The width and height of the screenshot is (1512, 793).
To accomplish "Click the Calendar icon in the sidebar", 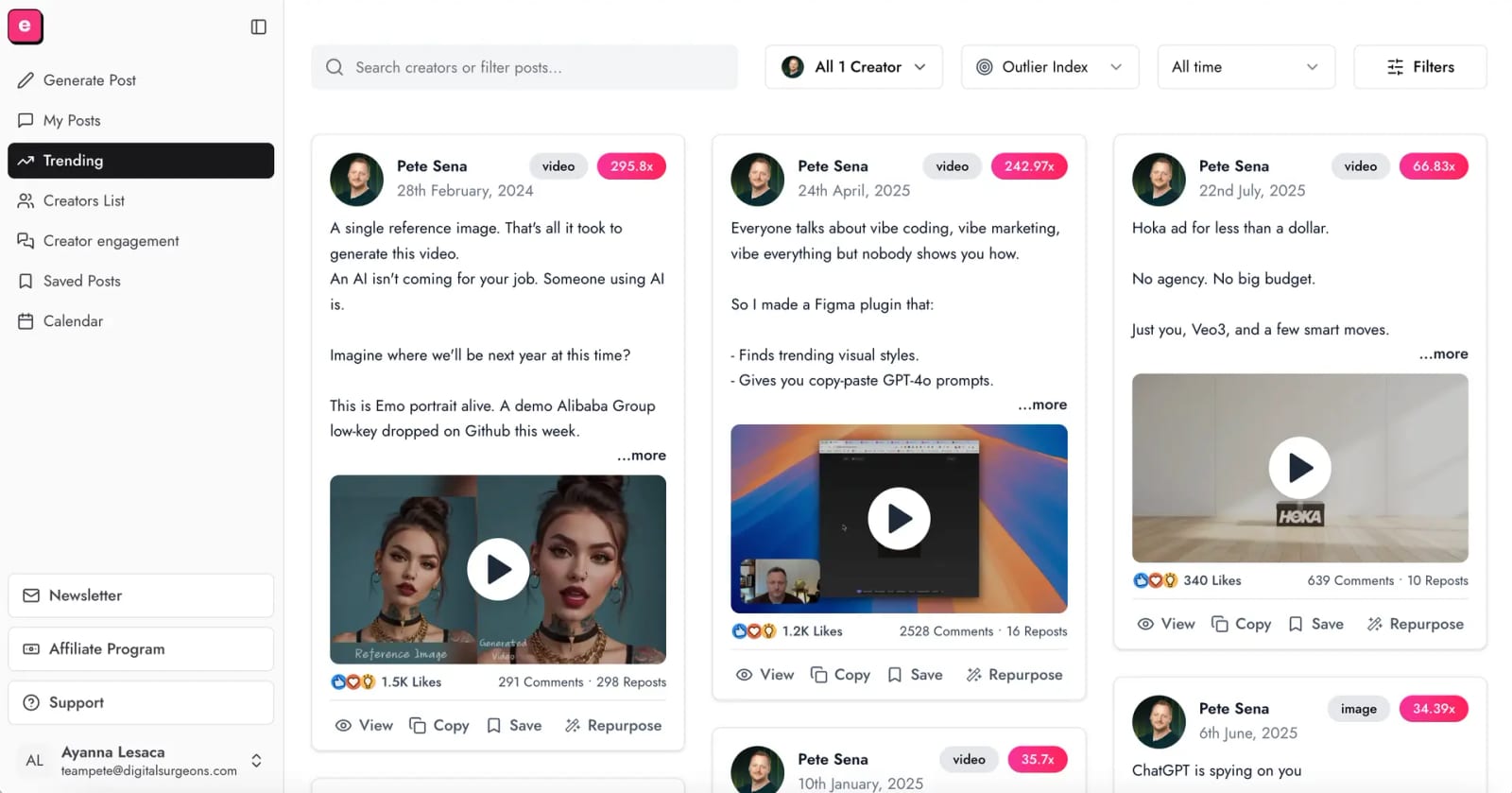I will tap(26, 321).
